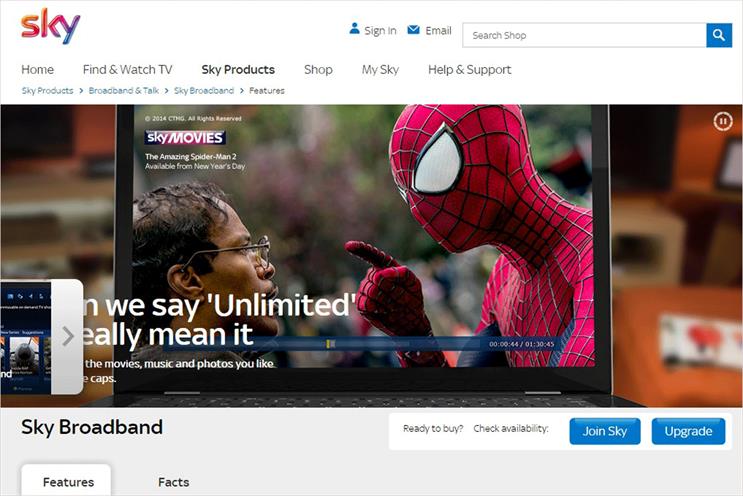Click the 'Check availability:' text
The height and width of the screenshot is (496, 743).
point(511,429)
